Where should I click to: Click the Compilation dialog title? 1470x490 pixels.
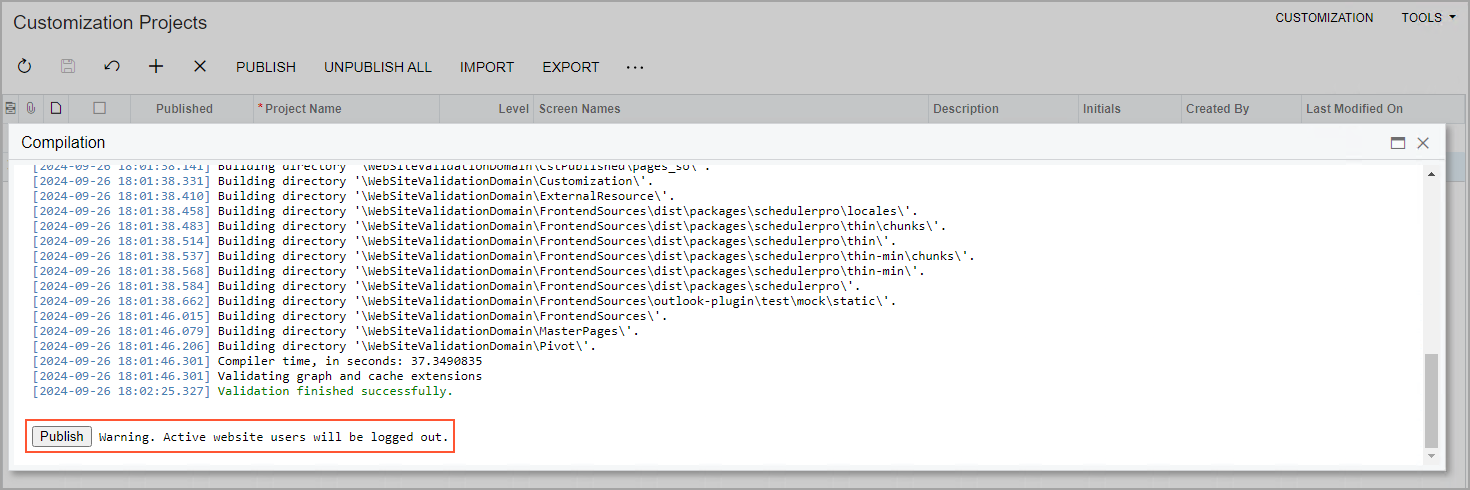coord(63,143)
